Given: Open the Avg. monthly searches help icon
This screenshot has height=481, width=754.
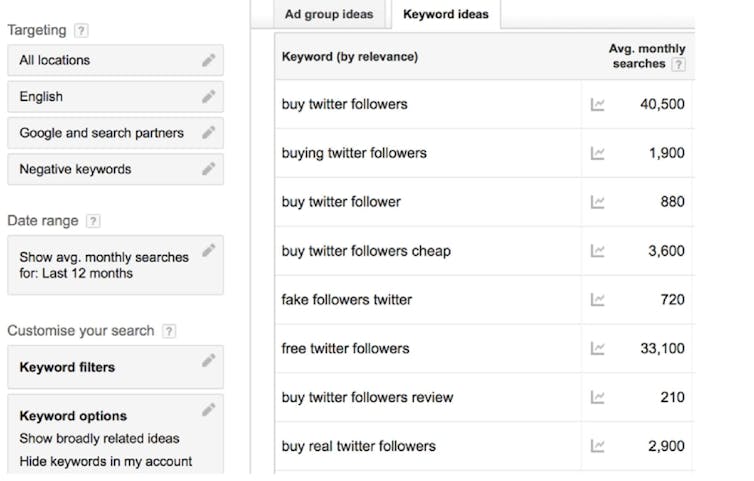Looking at the screenshot, I should click(678, 64).
